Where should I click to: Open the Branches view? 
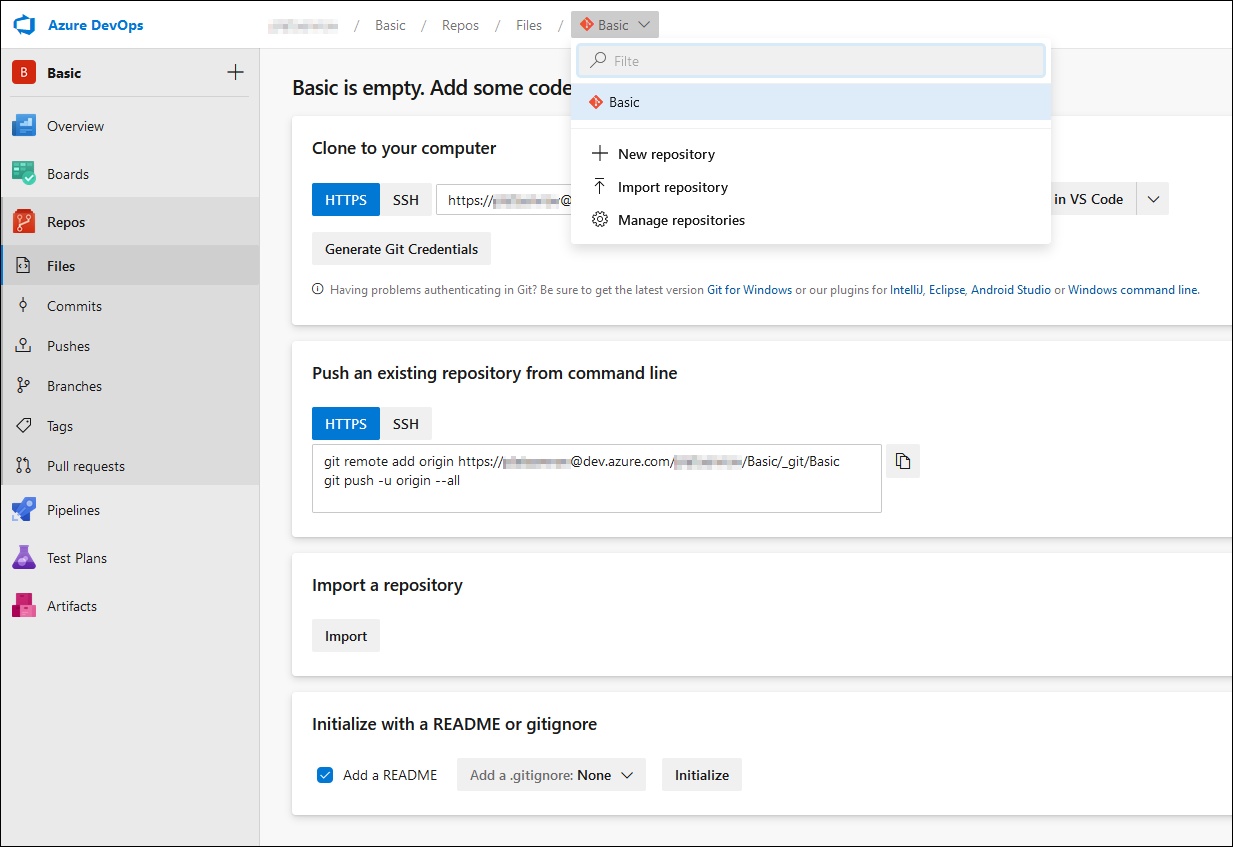coord(76,385)
